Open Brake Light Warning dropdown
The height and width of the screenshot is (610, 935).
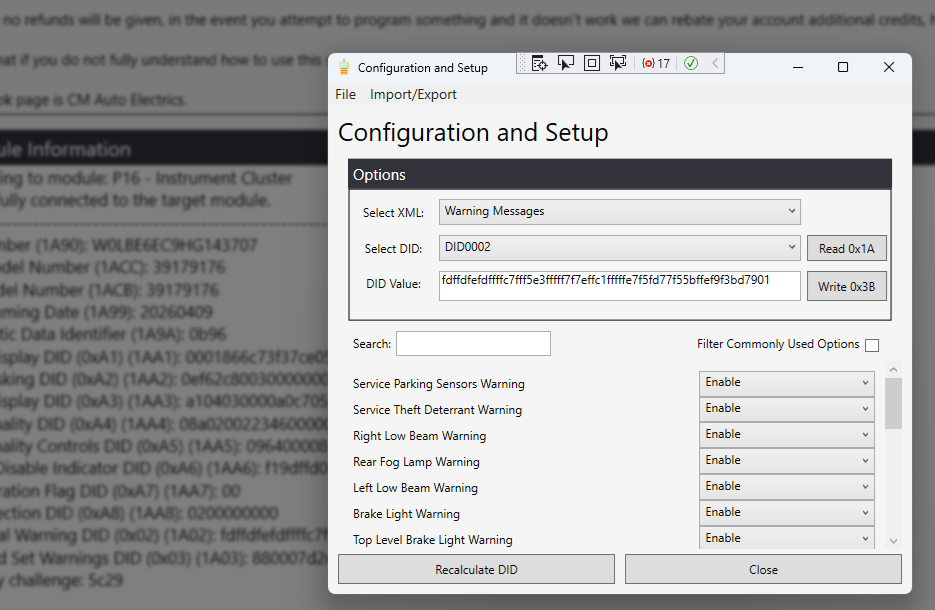point(787,513)
